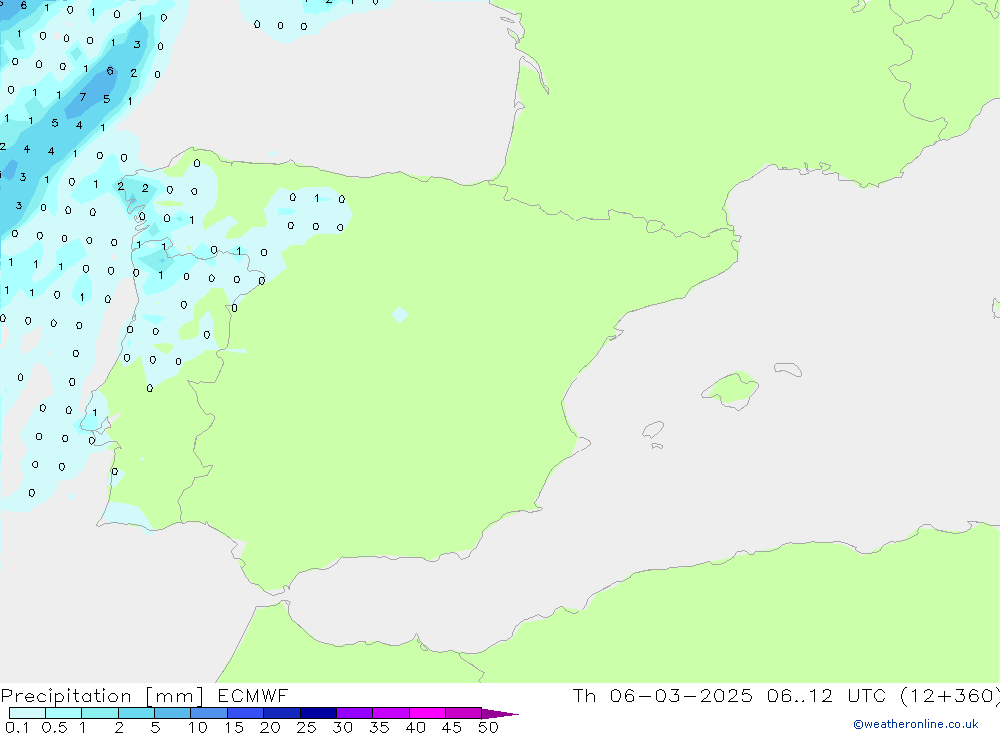Image resolution: width=1000 pixels, height=733 pixels.
Task: Pick the 5–10 mm legend color swatch
Action: 173,713
